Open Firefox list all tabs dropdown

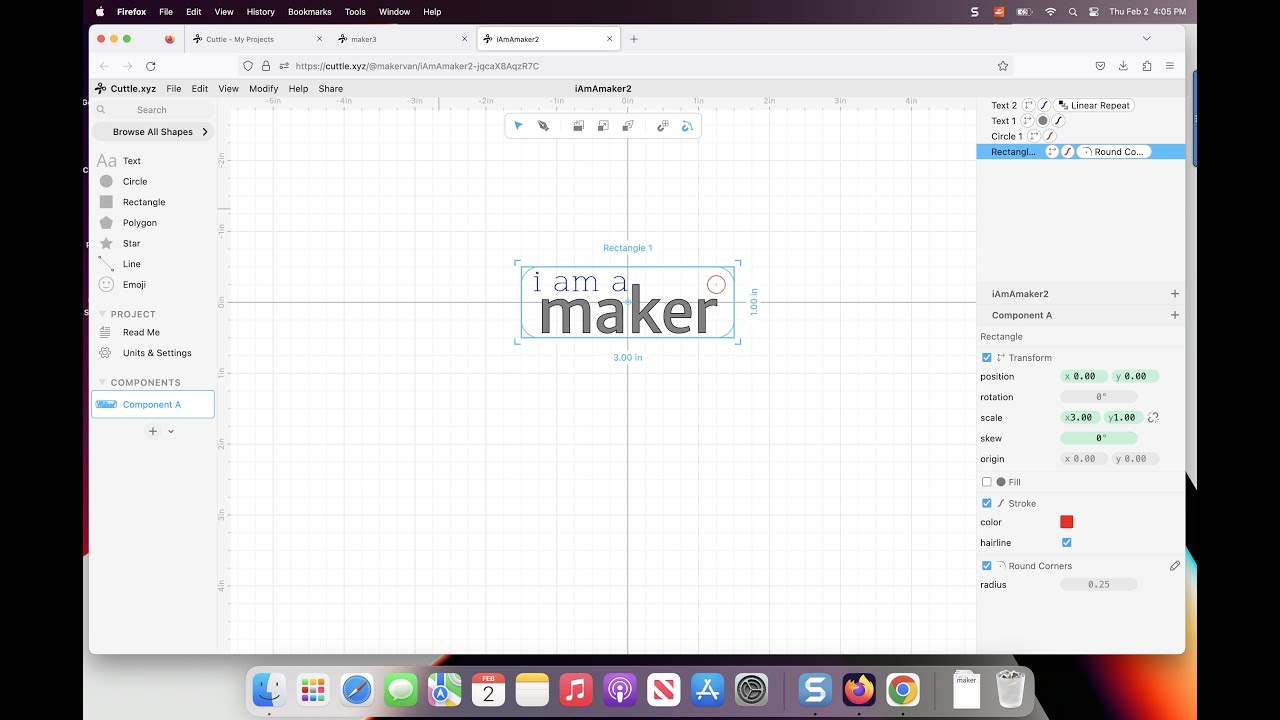point(1146,39)
